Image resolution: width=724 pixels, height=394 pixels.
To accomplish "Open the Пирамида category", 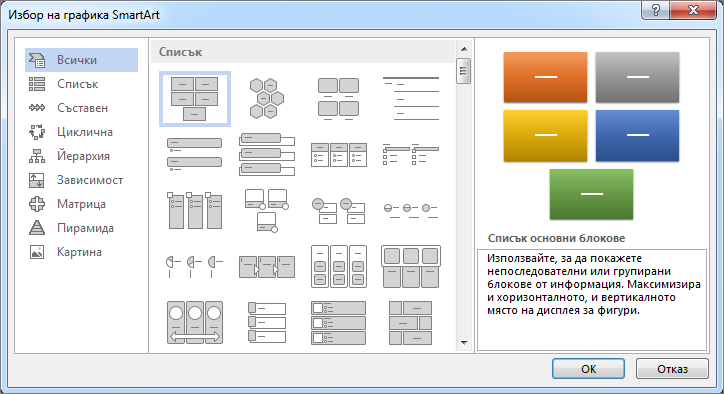I will [81, 228].
